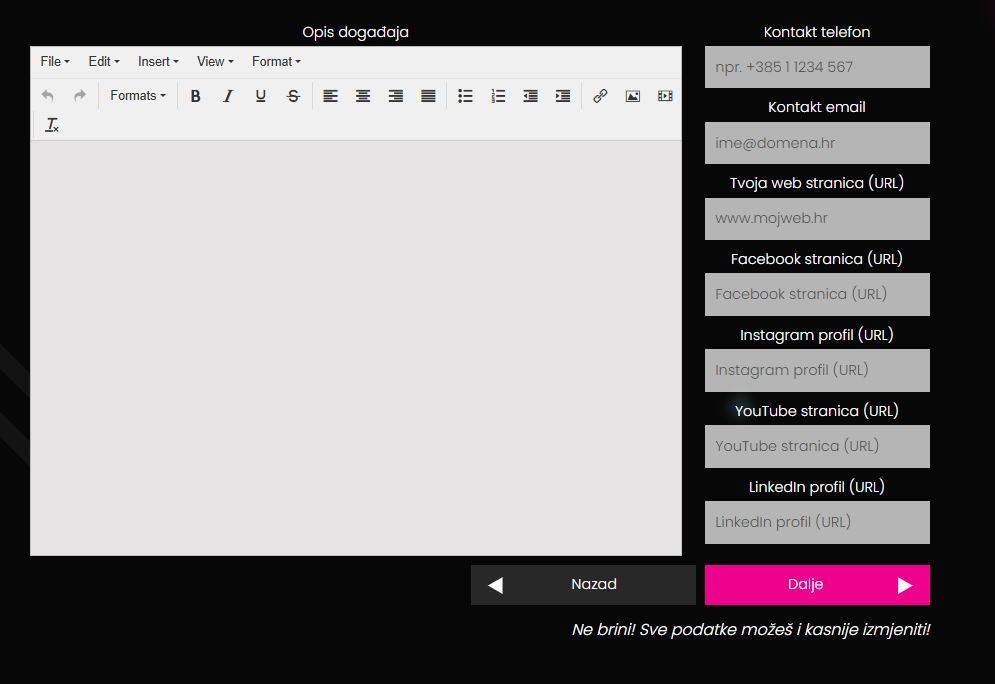Go back with Nazad button
The width and height of the screenshot is (995, 684).
[583, 584]
